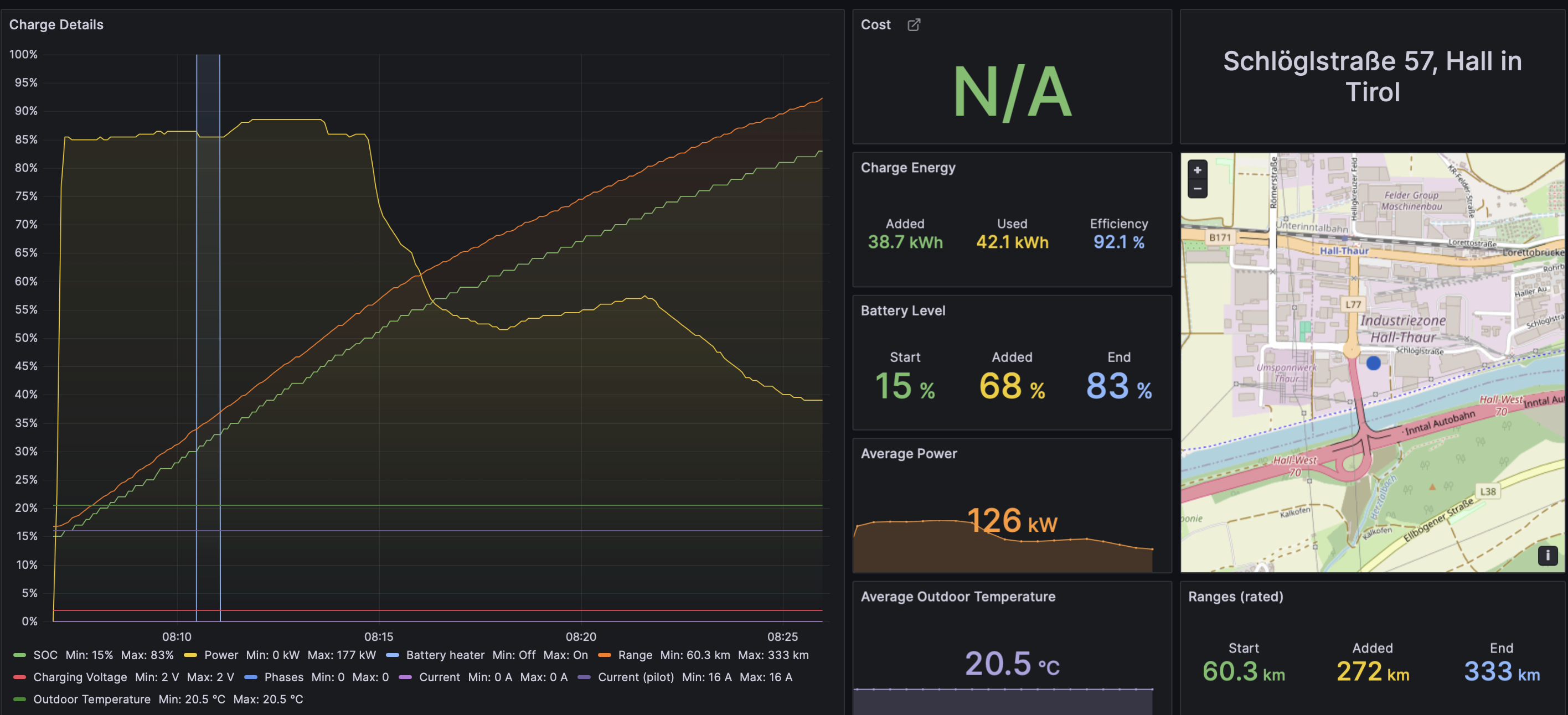Viewport: 1568px width, 715px height.
Task: Click the Outdoor Temperature legend color swatch
Action: [19, 699]
